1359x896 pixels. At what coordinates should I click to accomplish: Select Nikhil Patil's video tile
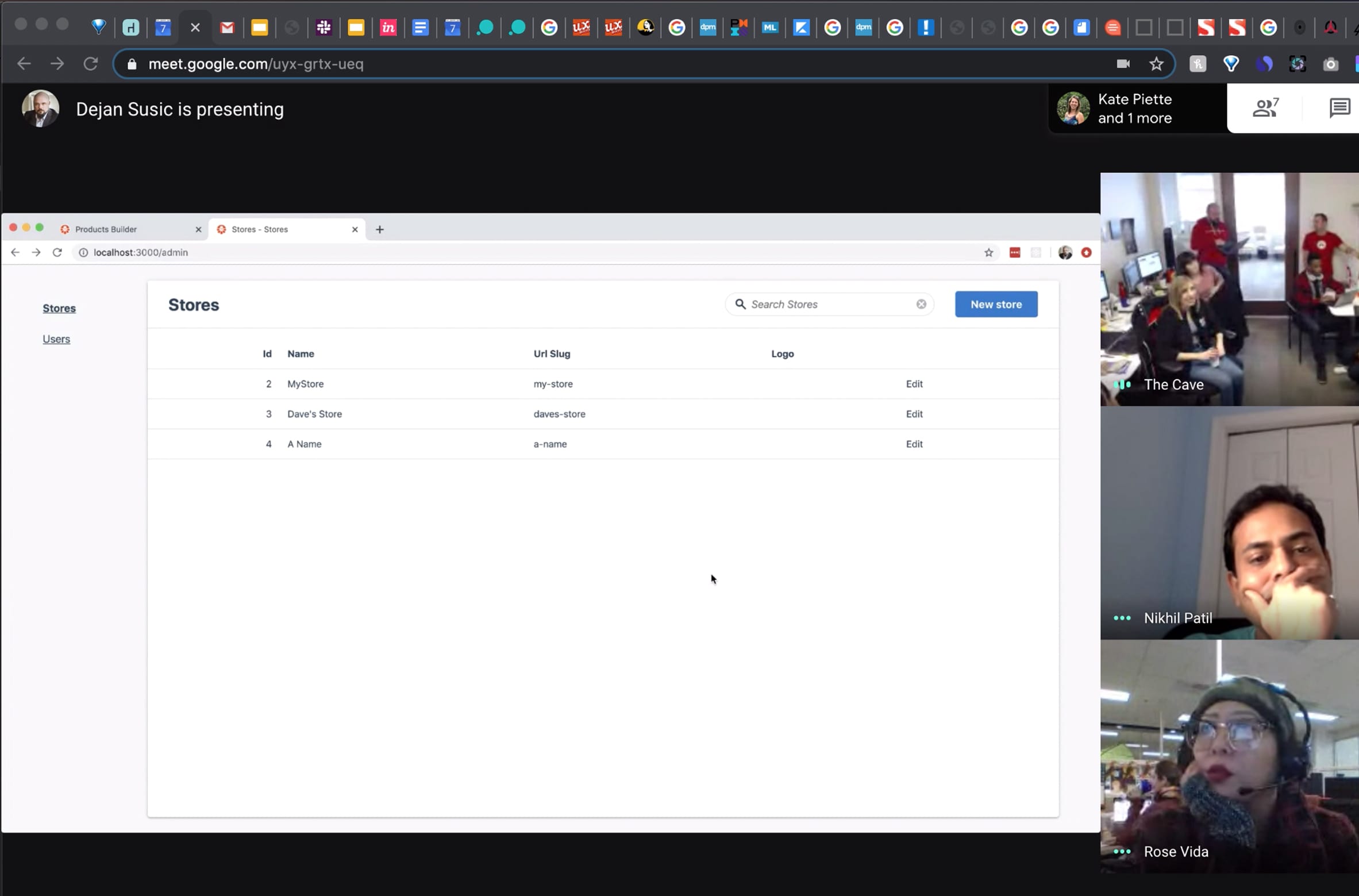click(x=1229, y=523)
